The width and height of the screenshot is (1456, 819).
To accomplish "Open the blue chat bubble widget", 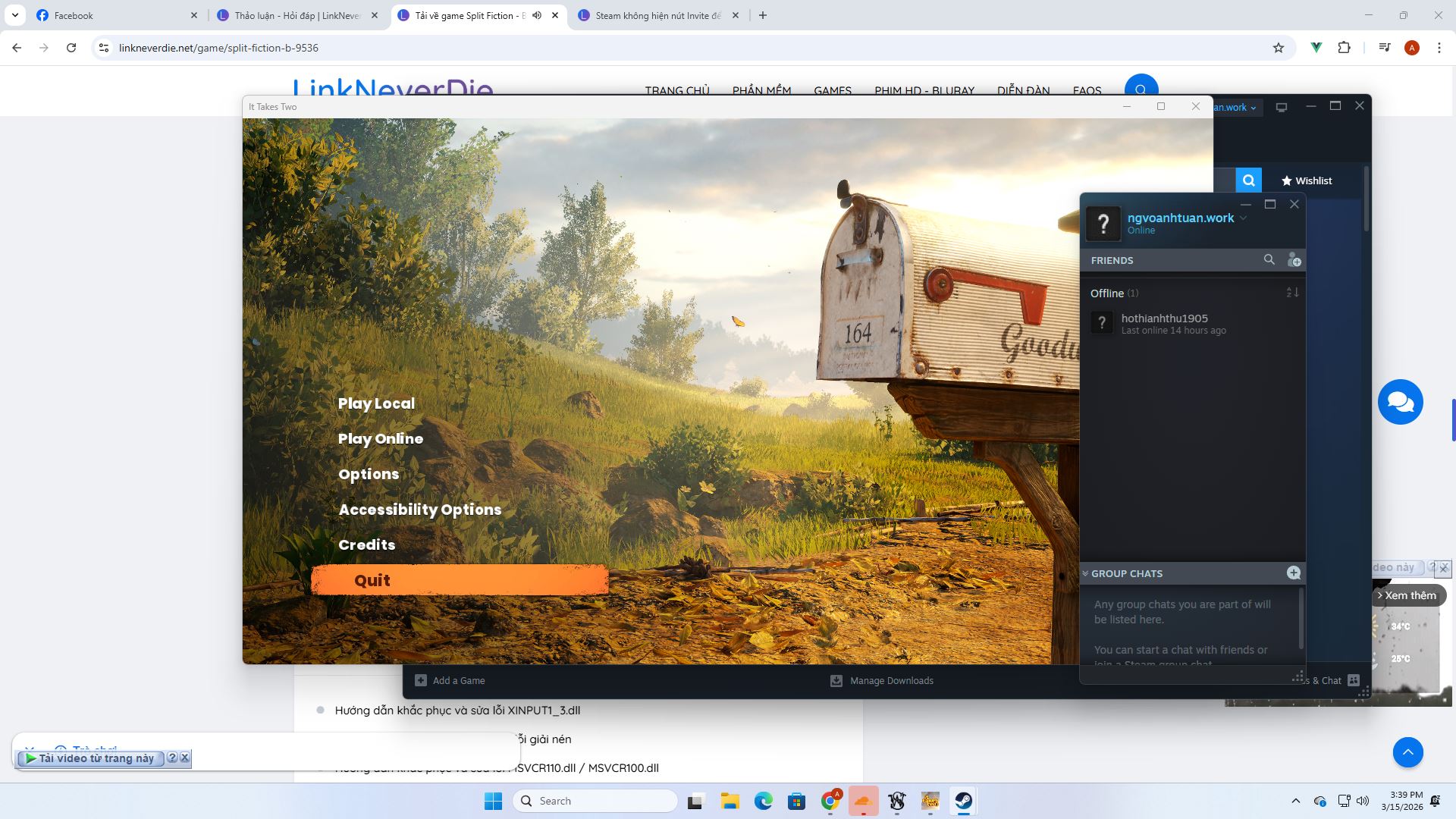I will [1401, 402].
